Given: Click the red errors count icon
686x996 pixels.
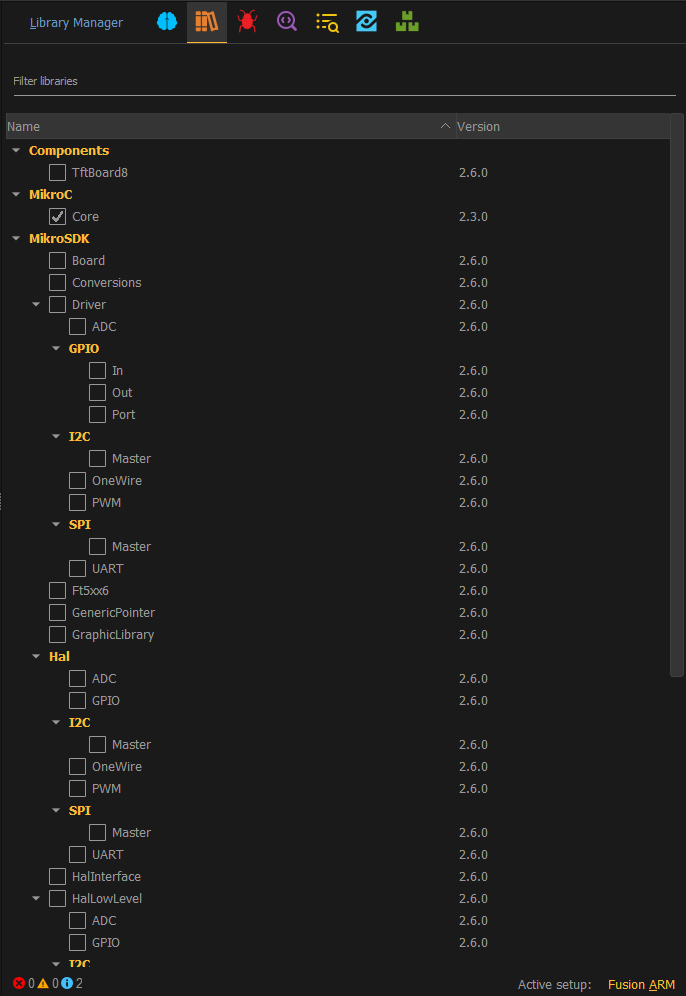Looking at the screenshot, I should (x=19, y=983).
